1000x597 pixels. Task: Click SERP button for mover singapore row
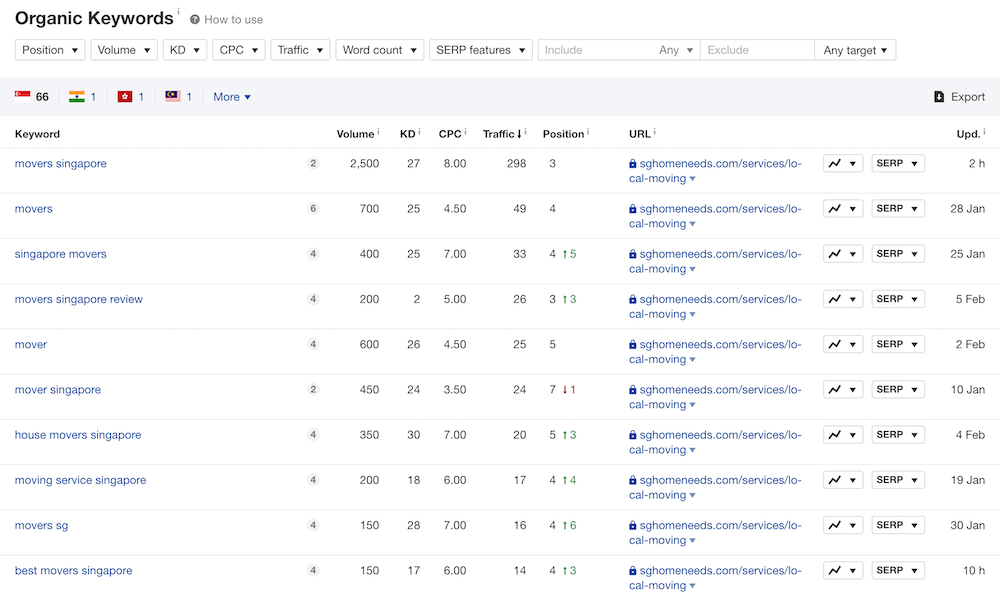(x=897, y=390)
